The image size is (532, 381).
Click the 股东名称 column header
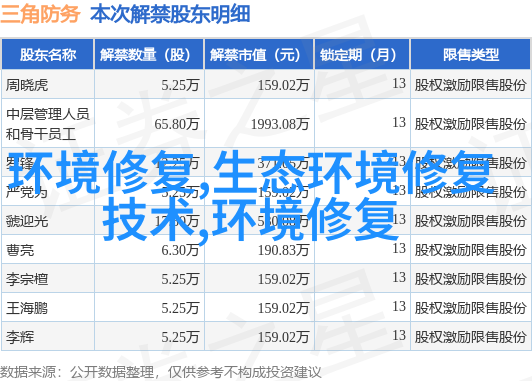coord(48,55)
